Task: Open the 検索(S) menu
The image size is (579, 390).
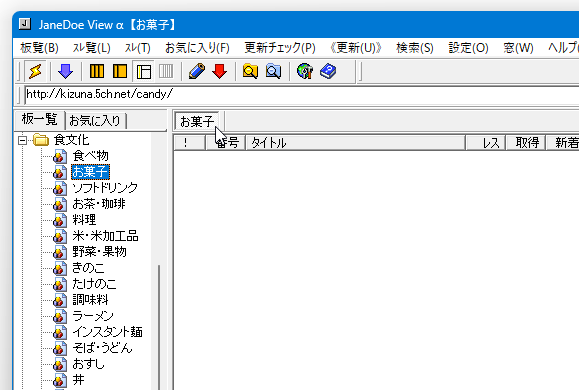Action: pos(415,48)
